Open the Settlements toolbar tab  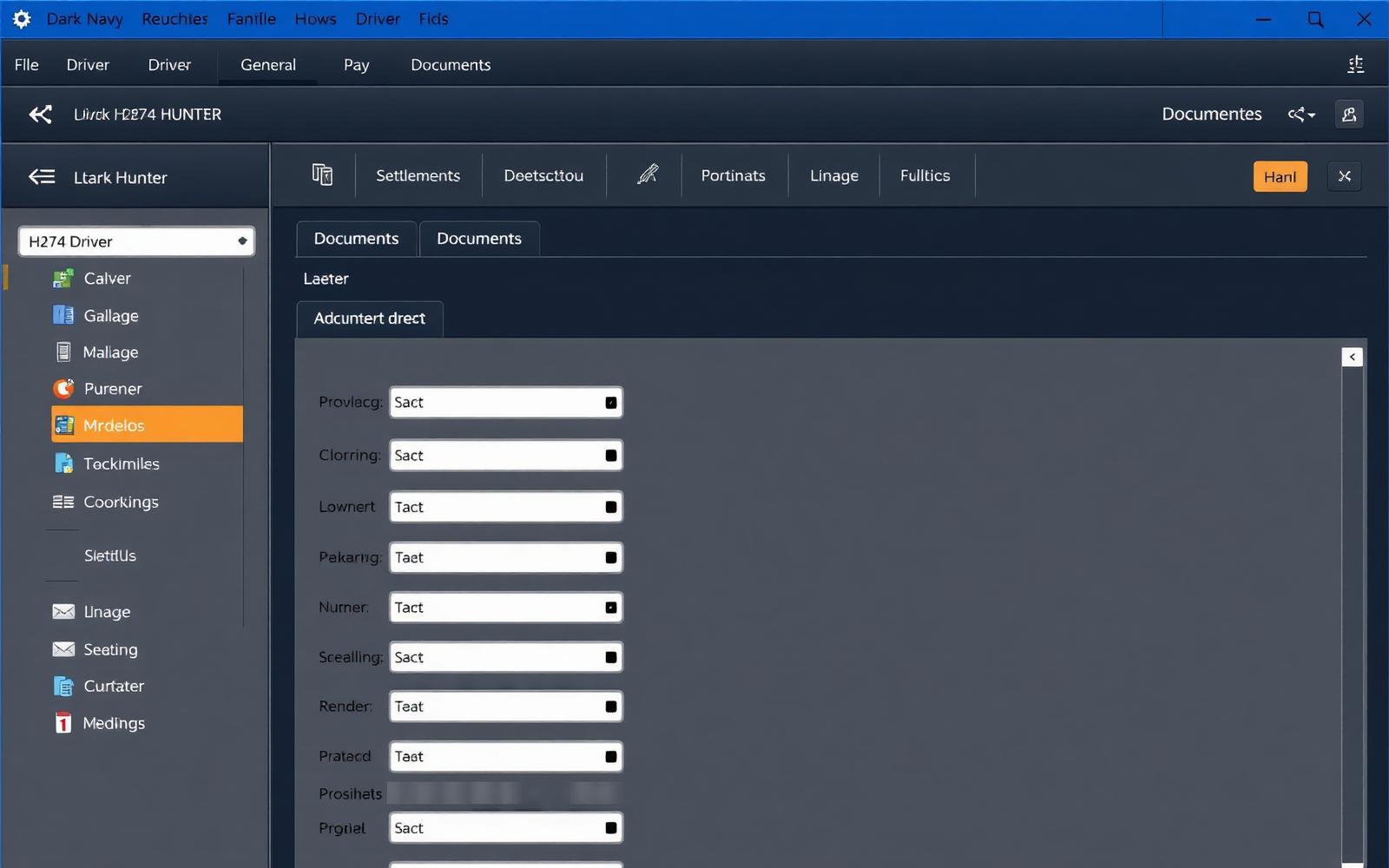point(418,175)
